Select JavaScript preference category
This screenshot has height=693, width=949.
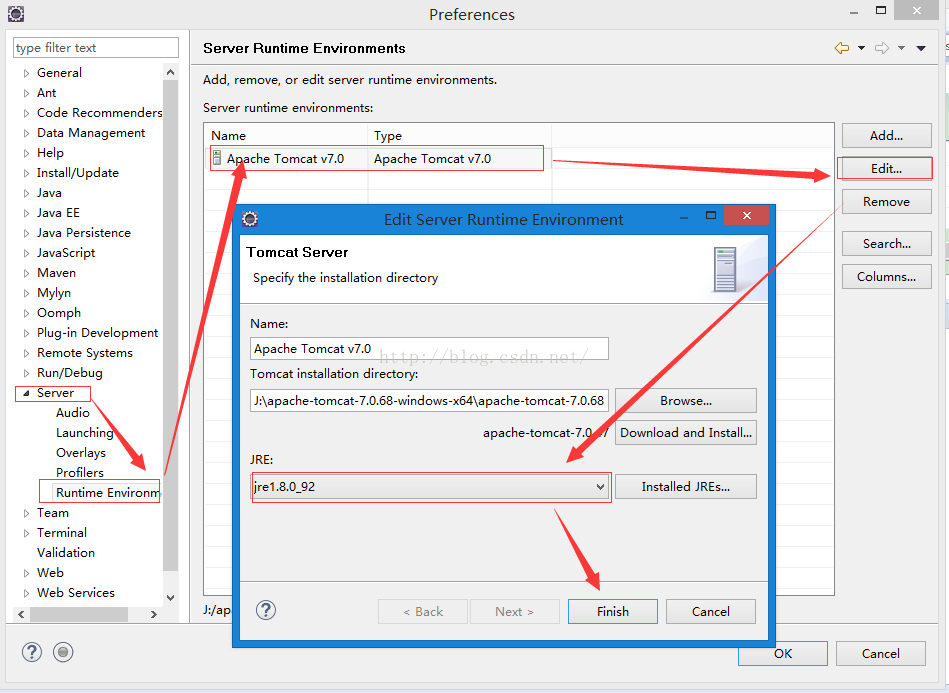tap(66, 252)
